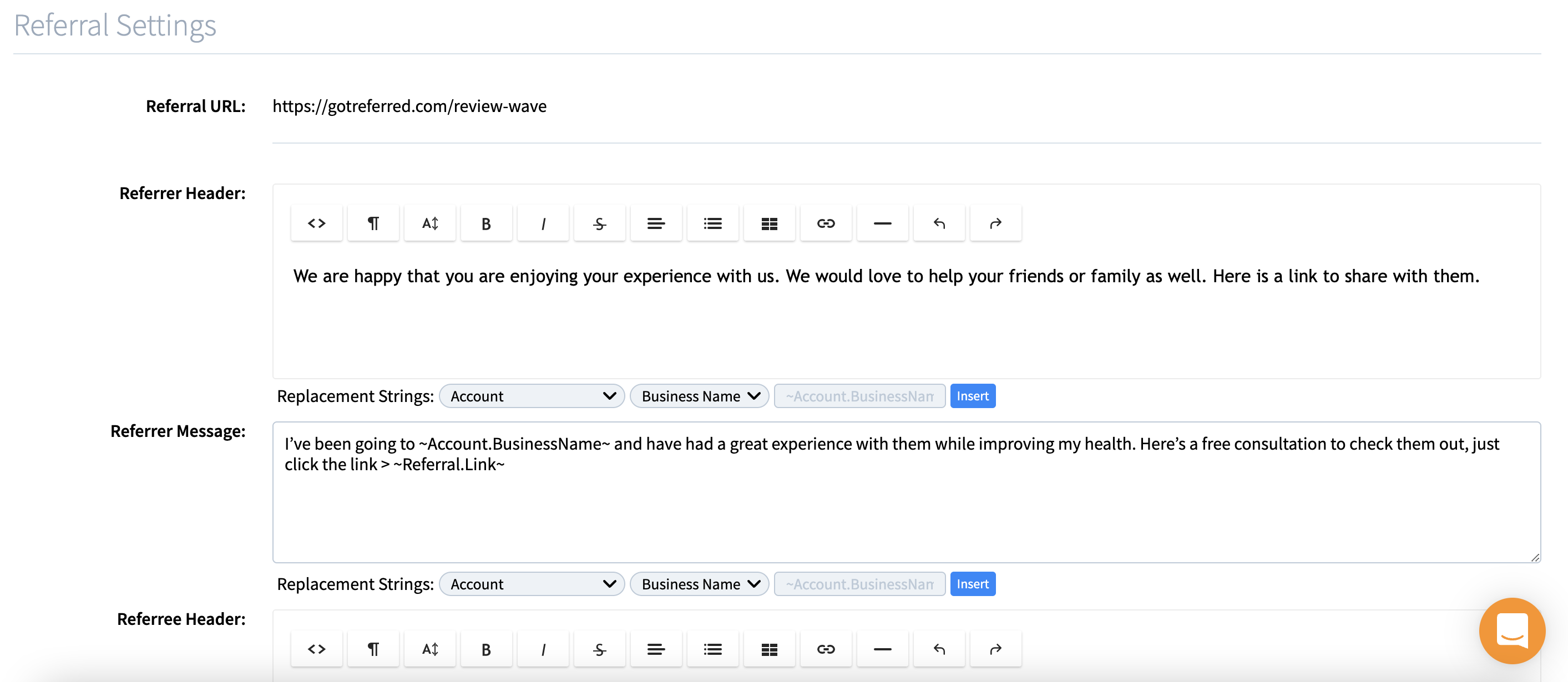Toggle HTML code view in Referrer Header editor

[x=316, y=223]
